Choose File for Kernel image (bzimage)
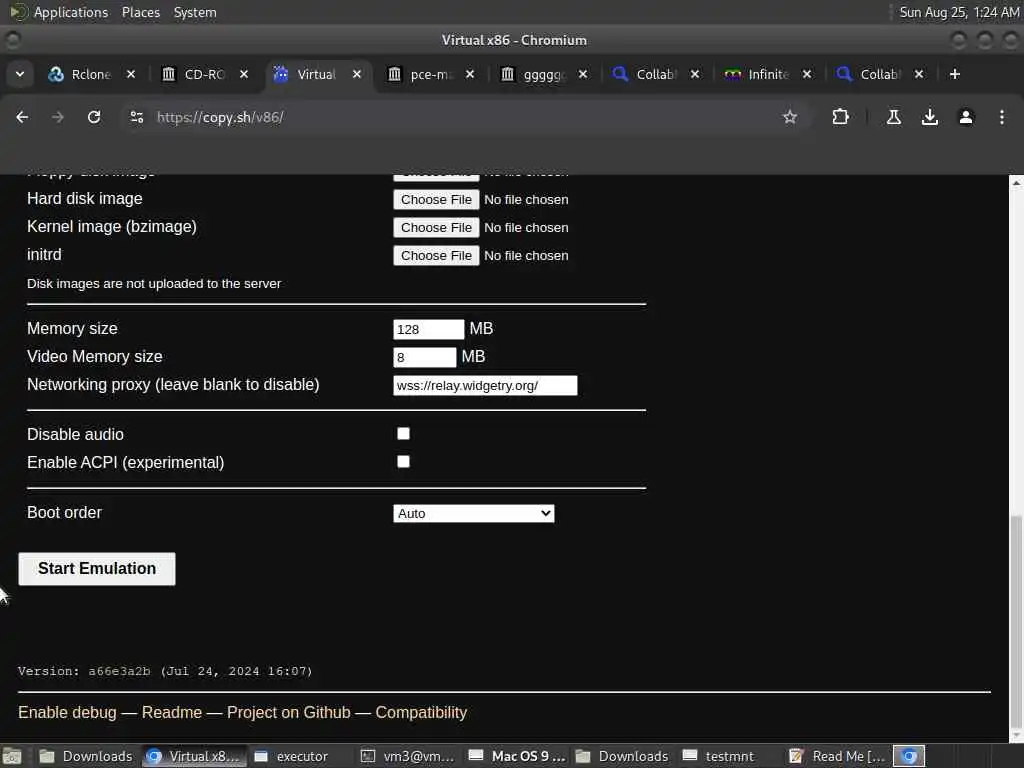1024x768 pixels. 436,228
